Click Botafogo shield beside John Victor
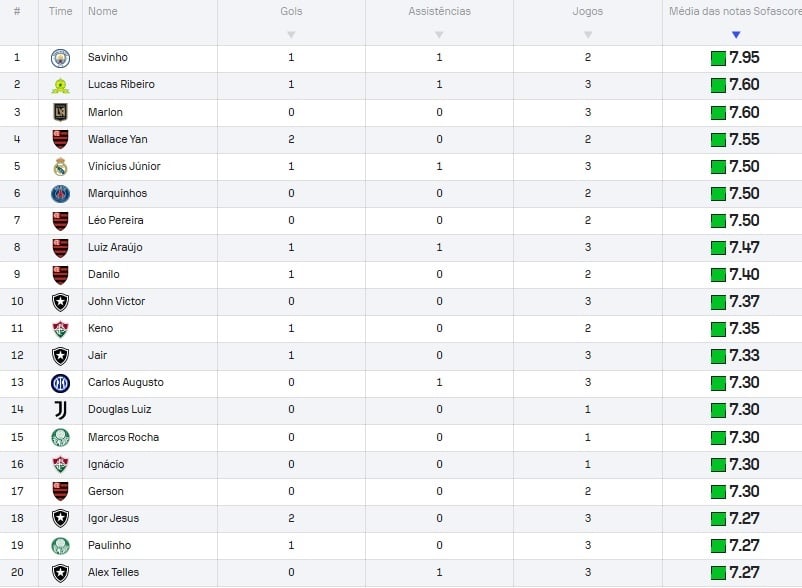802x588 pixels. point(60,302)
